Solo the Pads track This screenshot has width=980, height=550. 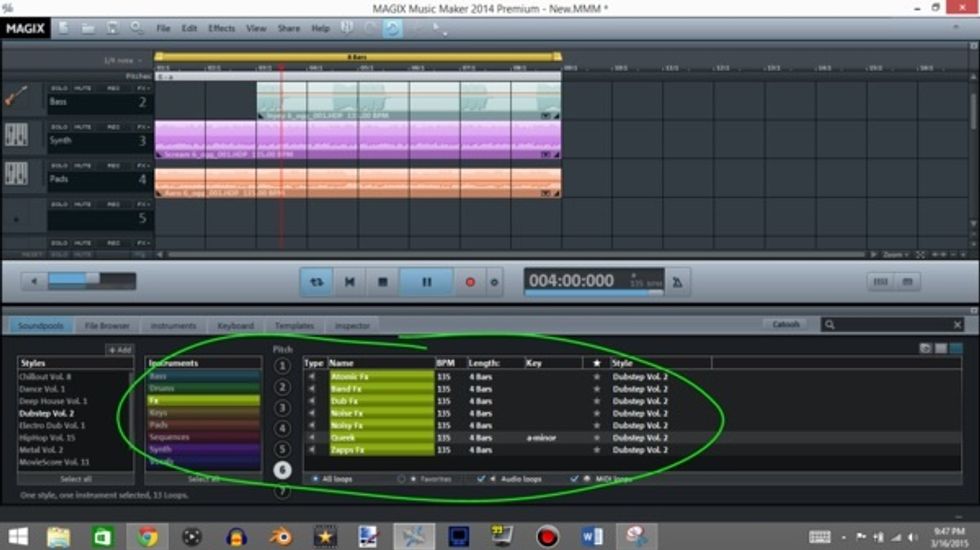[x=59, y=166]
